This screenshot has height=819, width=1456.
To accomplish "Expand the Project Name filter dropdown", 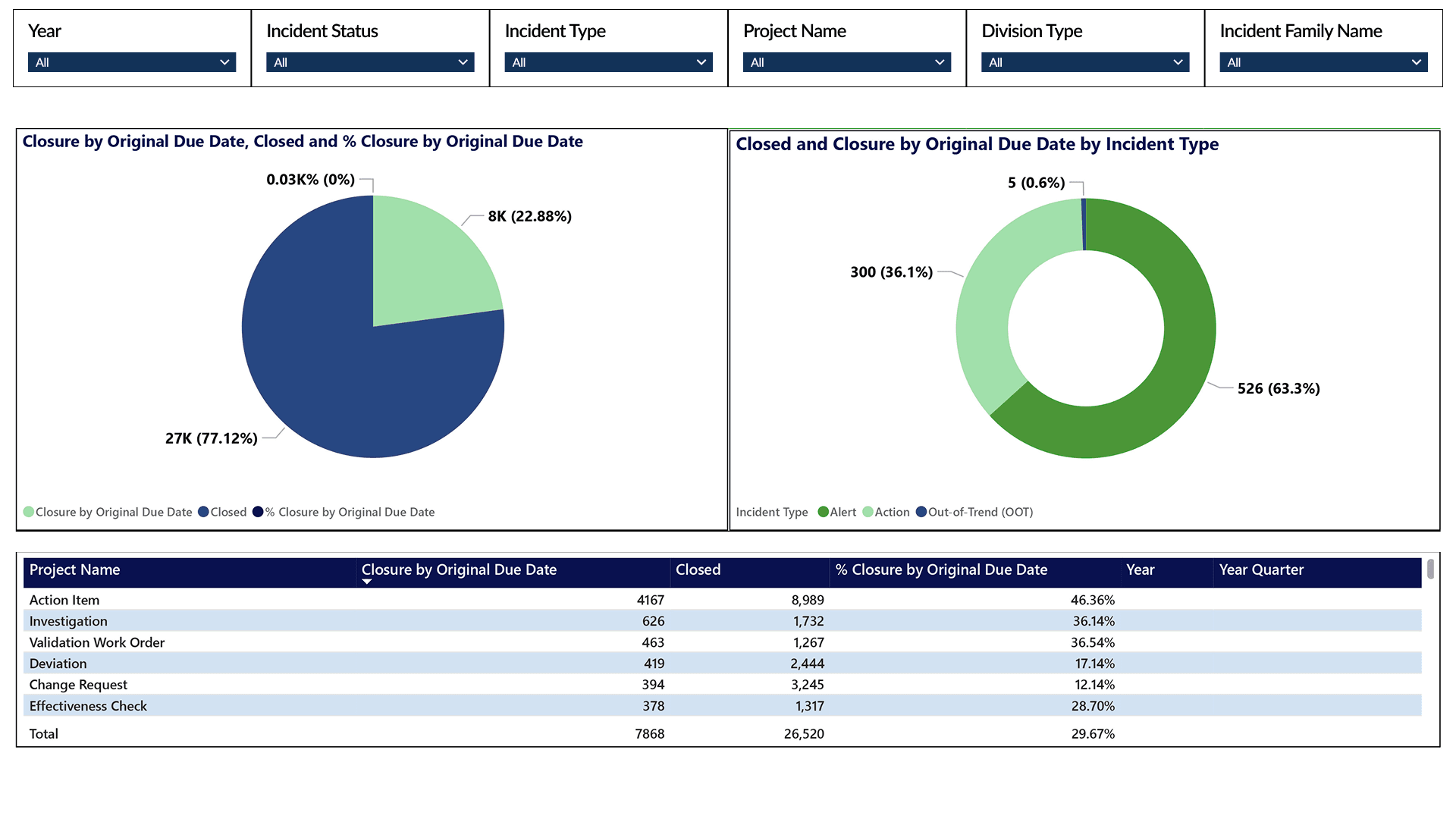I will click(x=846, y=62).
